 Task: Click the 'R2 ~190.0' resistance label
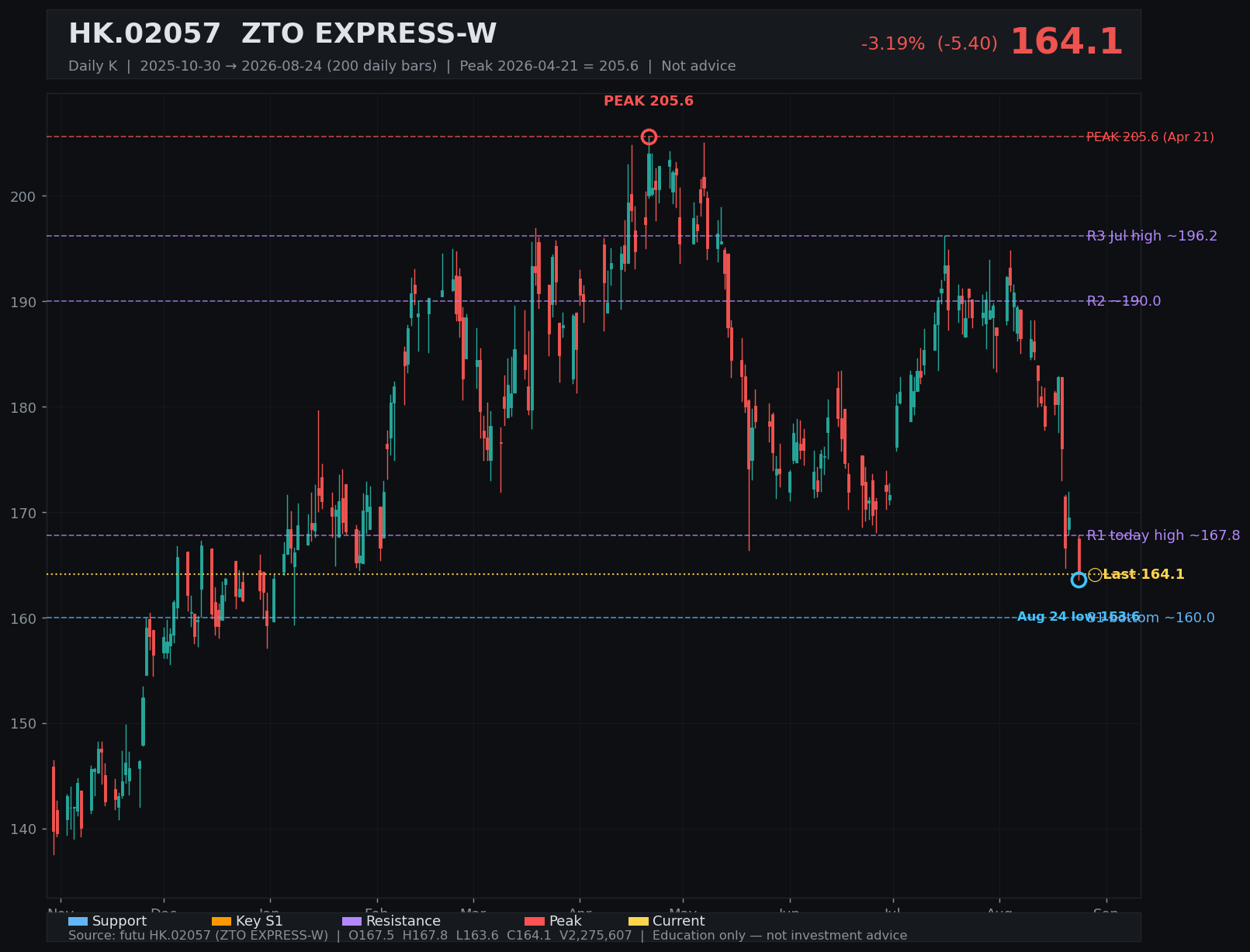(1124, 301)
